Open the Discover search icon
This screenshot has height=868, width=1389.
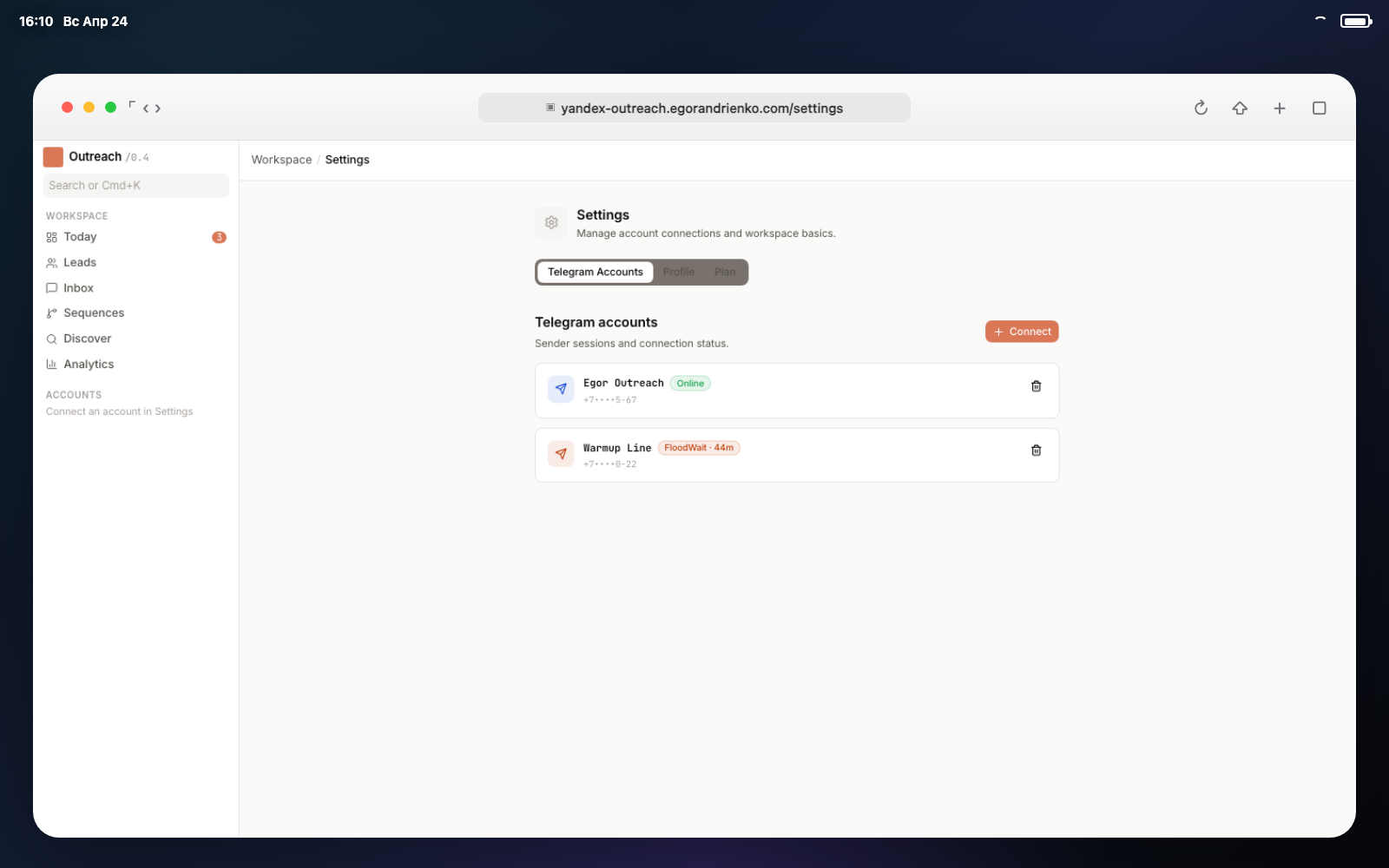click(x=52, y=339)
